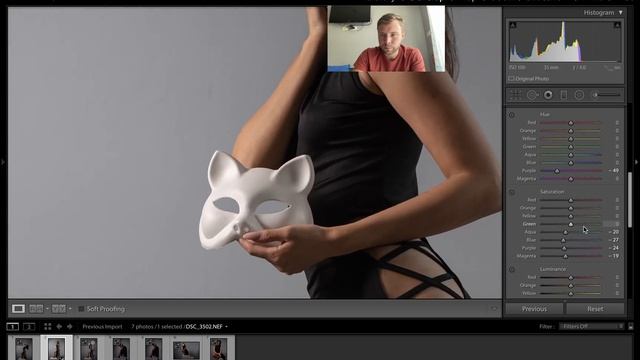
Task: Adjust Saturation Aqua slider handle
Action: [x=565, y=232]
